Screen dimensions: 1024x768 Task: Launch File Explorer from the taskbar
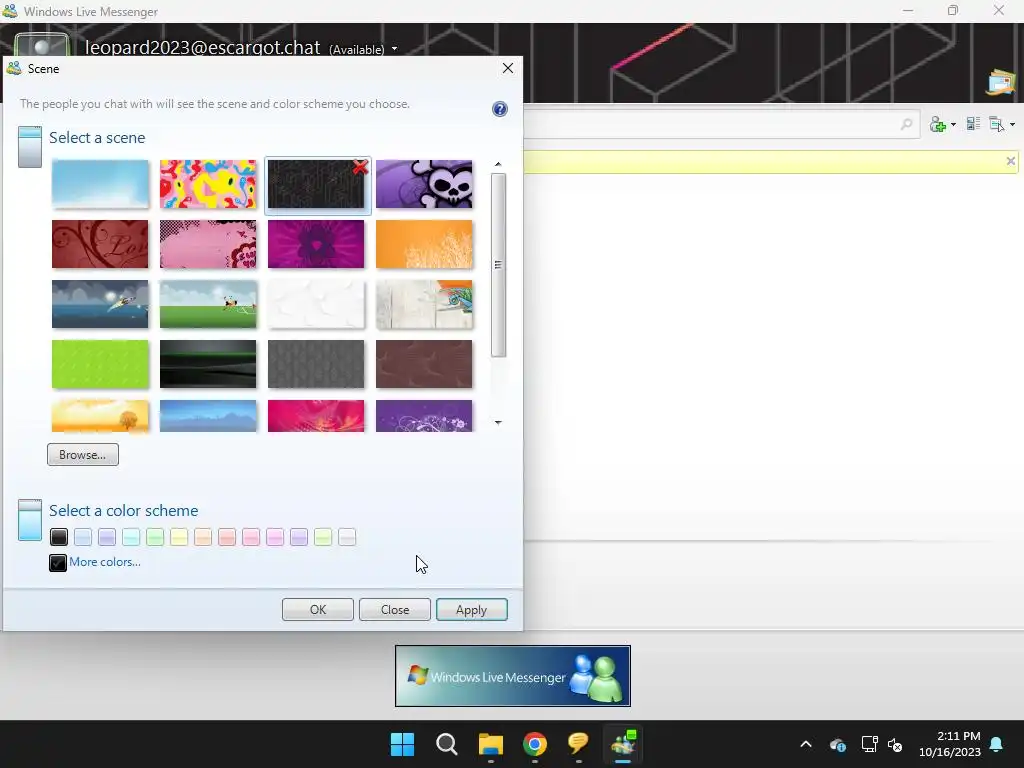[x=490, y=744]
